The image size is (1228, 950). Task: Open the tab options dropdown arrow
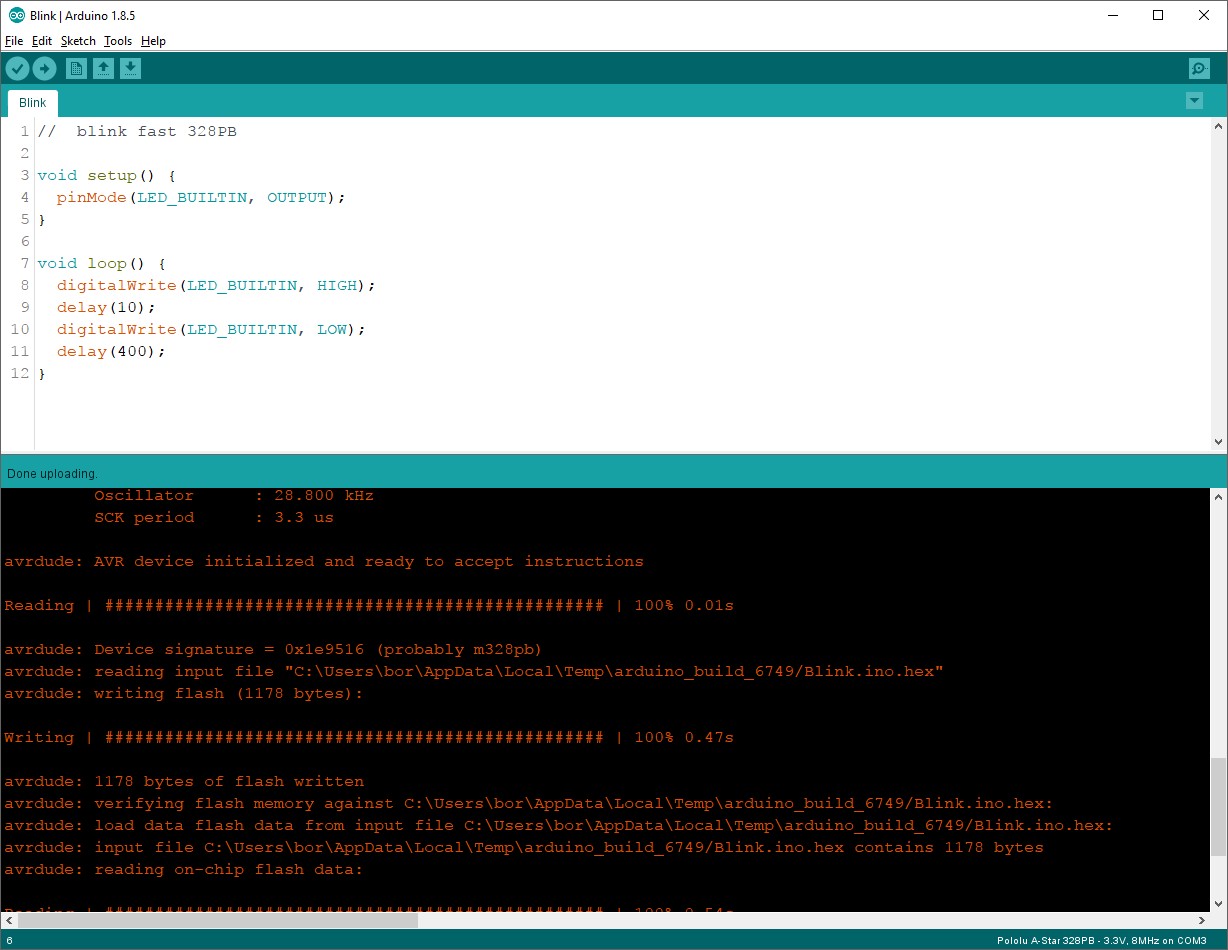point(1194,101)
